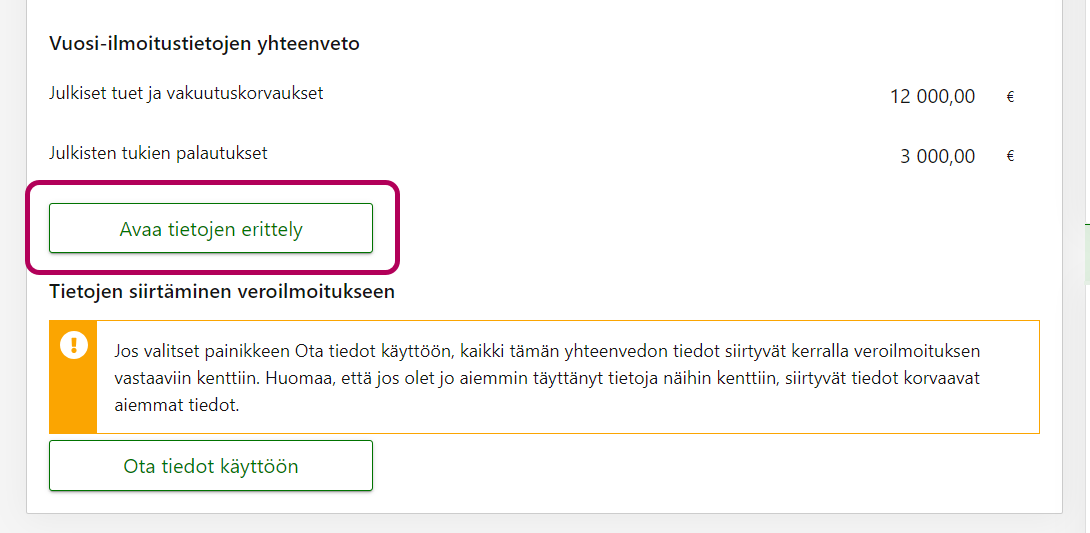Click the gray page background below the card
Image resolution: width=1090 pixels, height=533 pixels.
tap(545, 525)
